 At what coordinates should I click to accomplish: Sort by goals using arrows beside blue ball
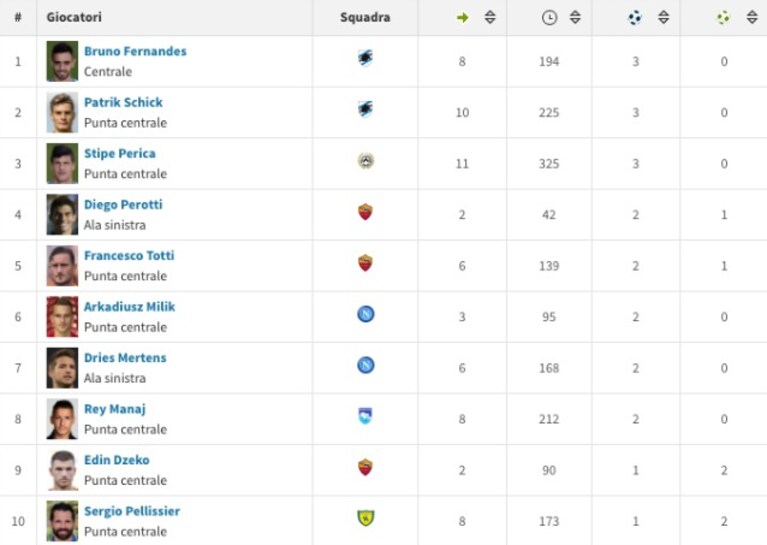click(663, 17)
